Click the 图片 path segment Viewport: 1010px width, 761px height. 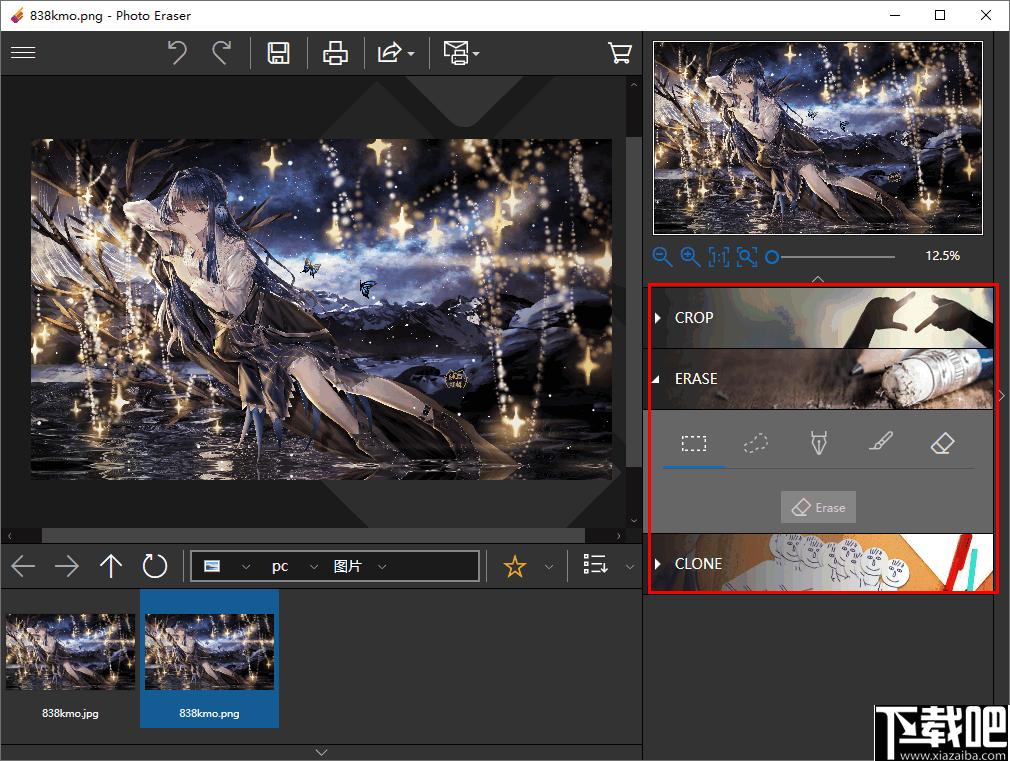pyautogui.click(x=347, y=566)
